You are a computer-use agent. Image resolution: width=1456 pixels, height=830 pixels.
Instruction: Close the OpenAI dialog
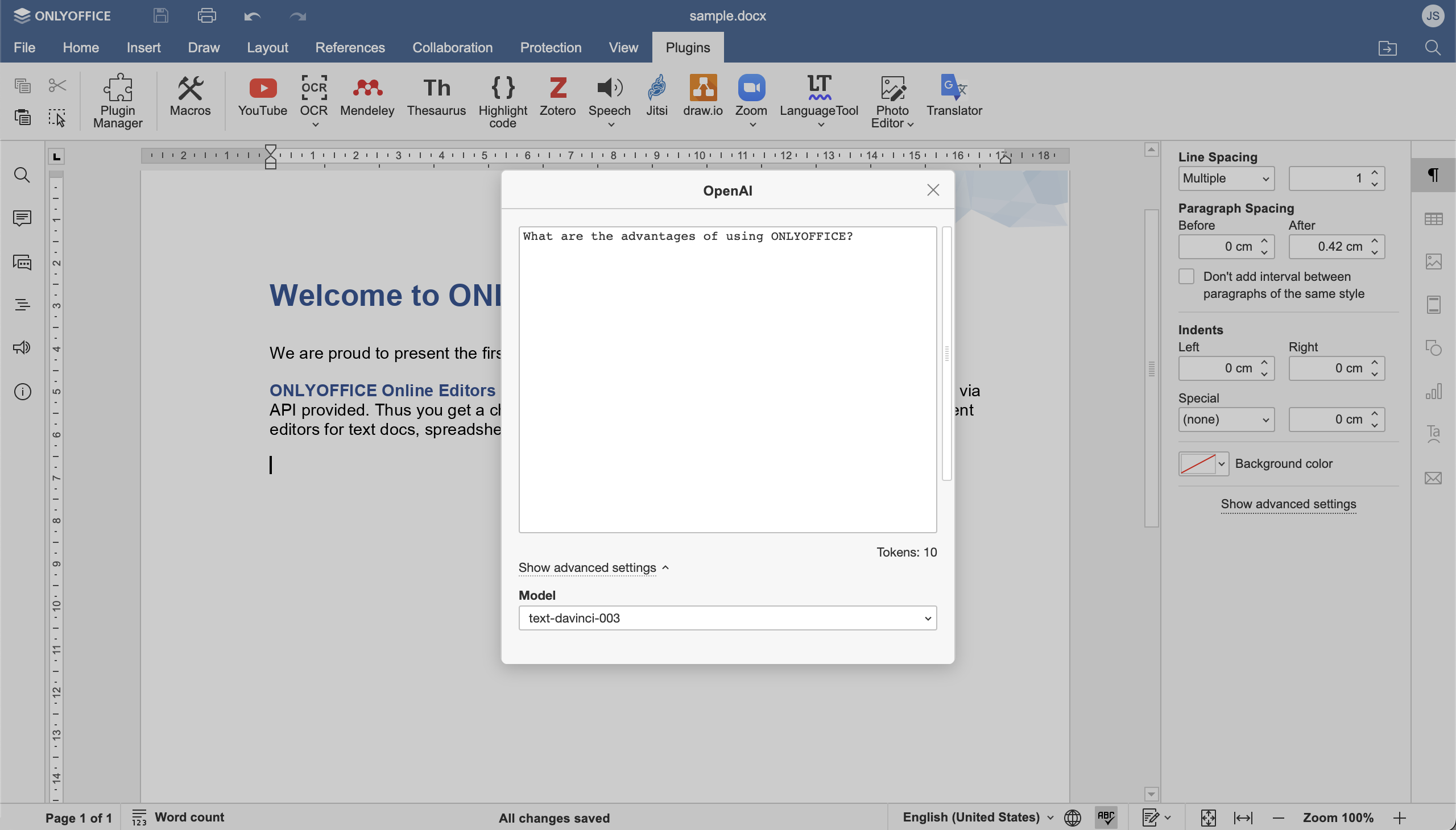(x=932, y=190)
